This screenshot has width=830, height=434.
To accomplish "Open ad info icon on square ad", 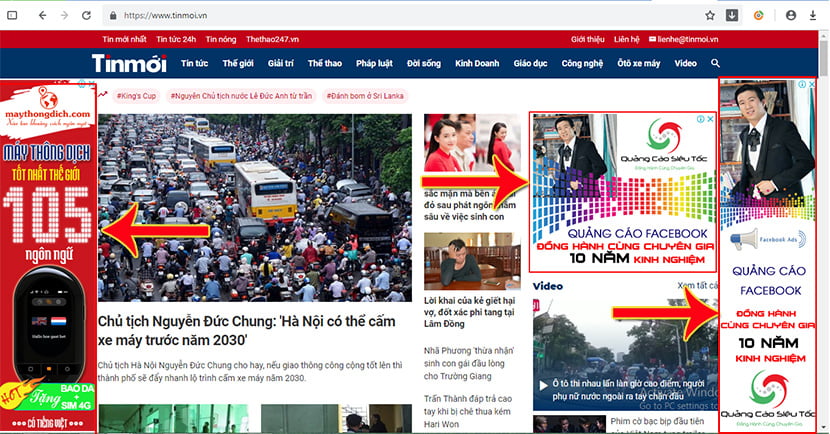I will pos(700,119).
